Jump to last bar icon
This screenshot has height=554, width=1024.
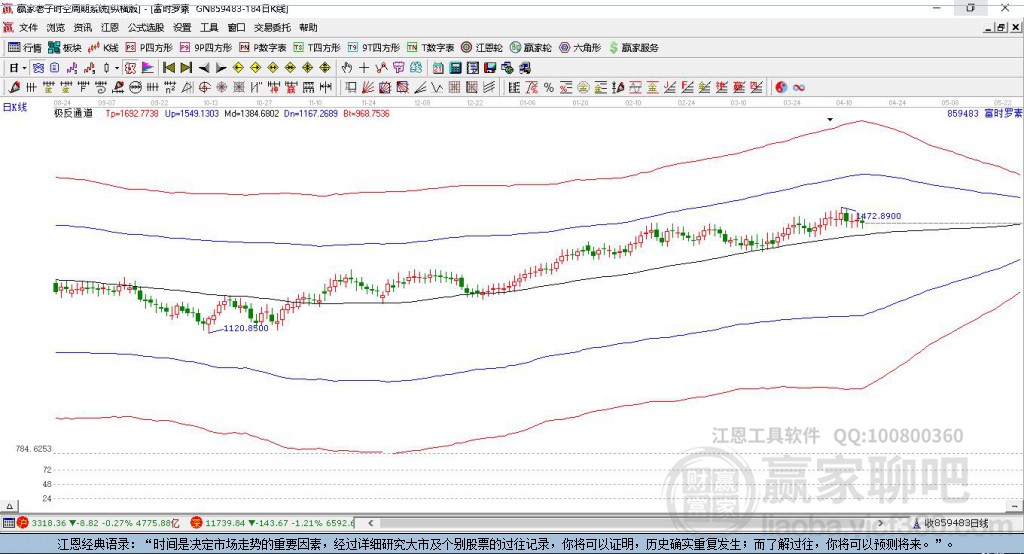[x=186, y=68]
